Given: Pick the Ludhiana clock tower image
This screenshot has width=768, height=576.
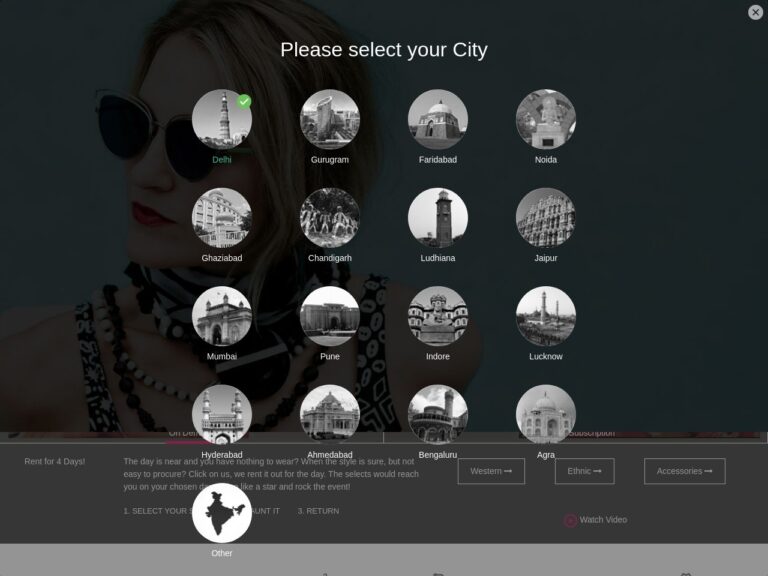Looking at the screenshot, I should tap(438, 217).
